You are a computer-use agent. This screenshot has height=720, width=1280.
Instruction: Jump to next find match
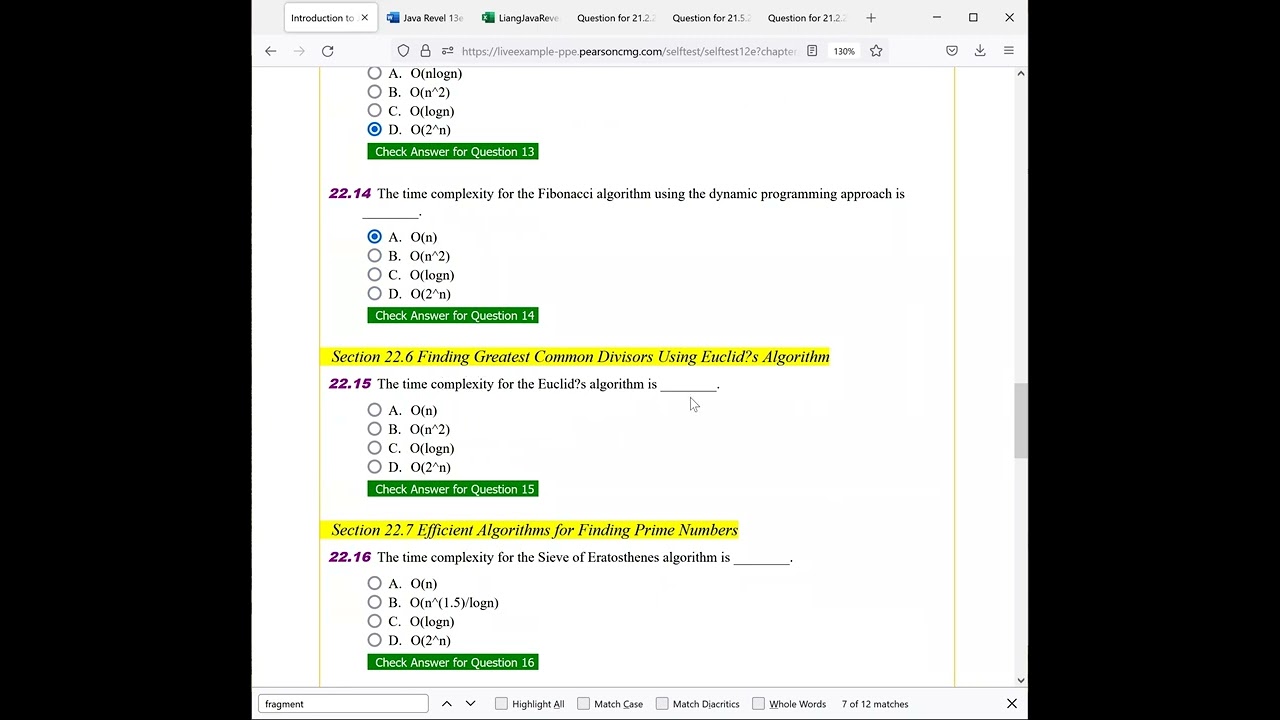tap(470, 704)
